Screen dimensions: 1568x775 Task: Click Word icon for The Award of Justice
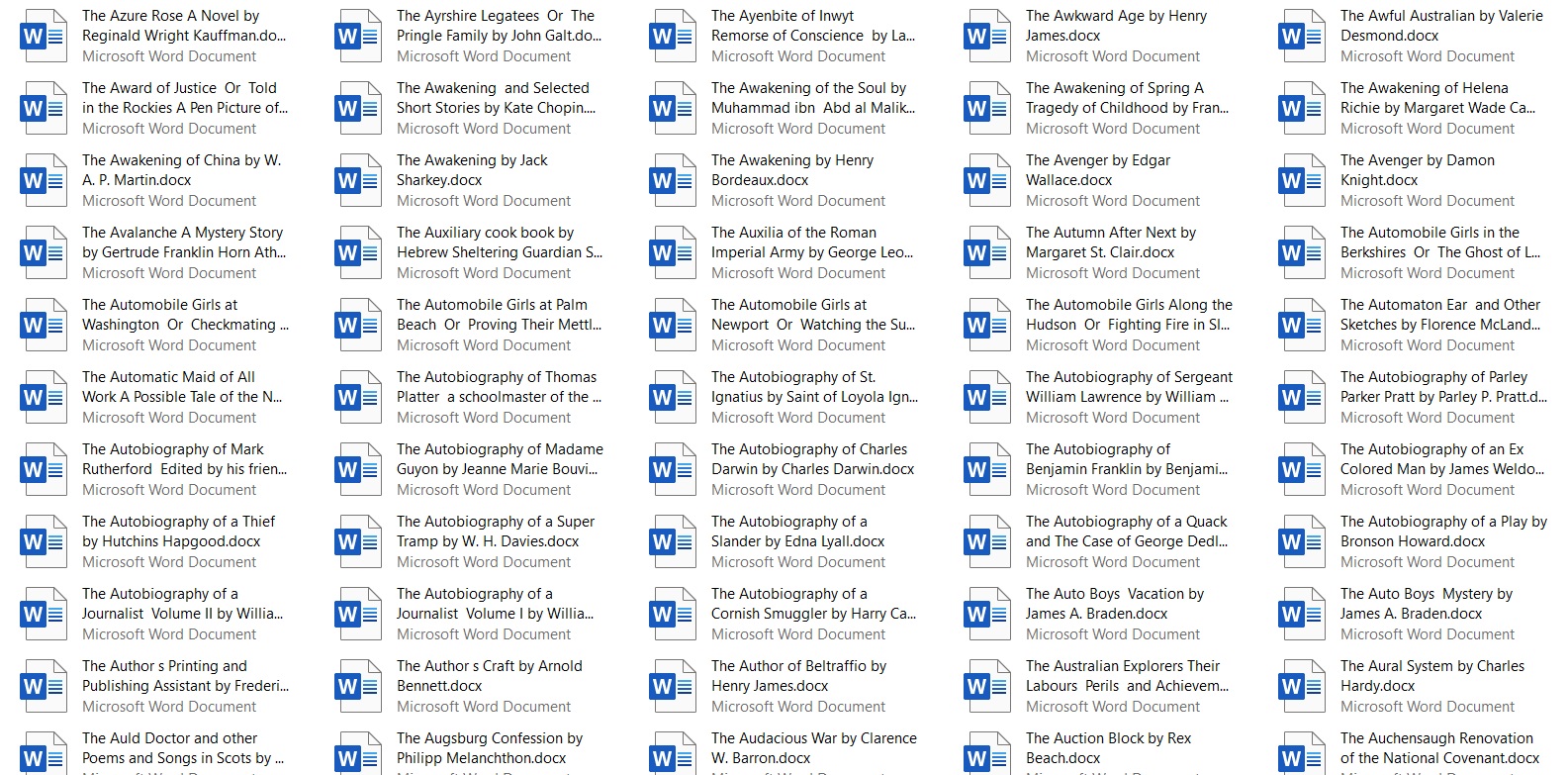[43, 109]
